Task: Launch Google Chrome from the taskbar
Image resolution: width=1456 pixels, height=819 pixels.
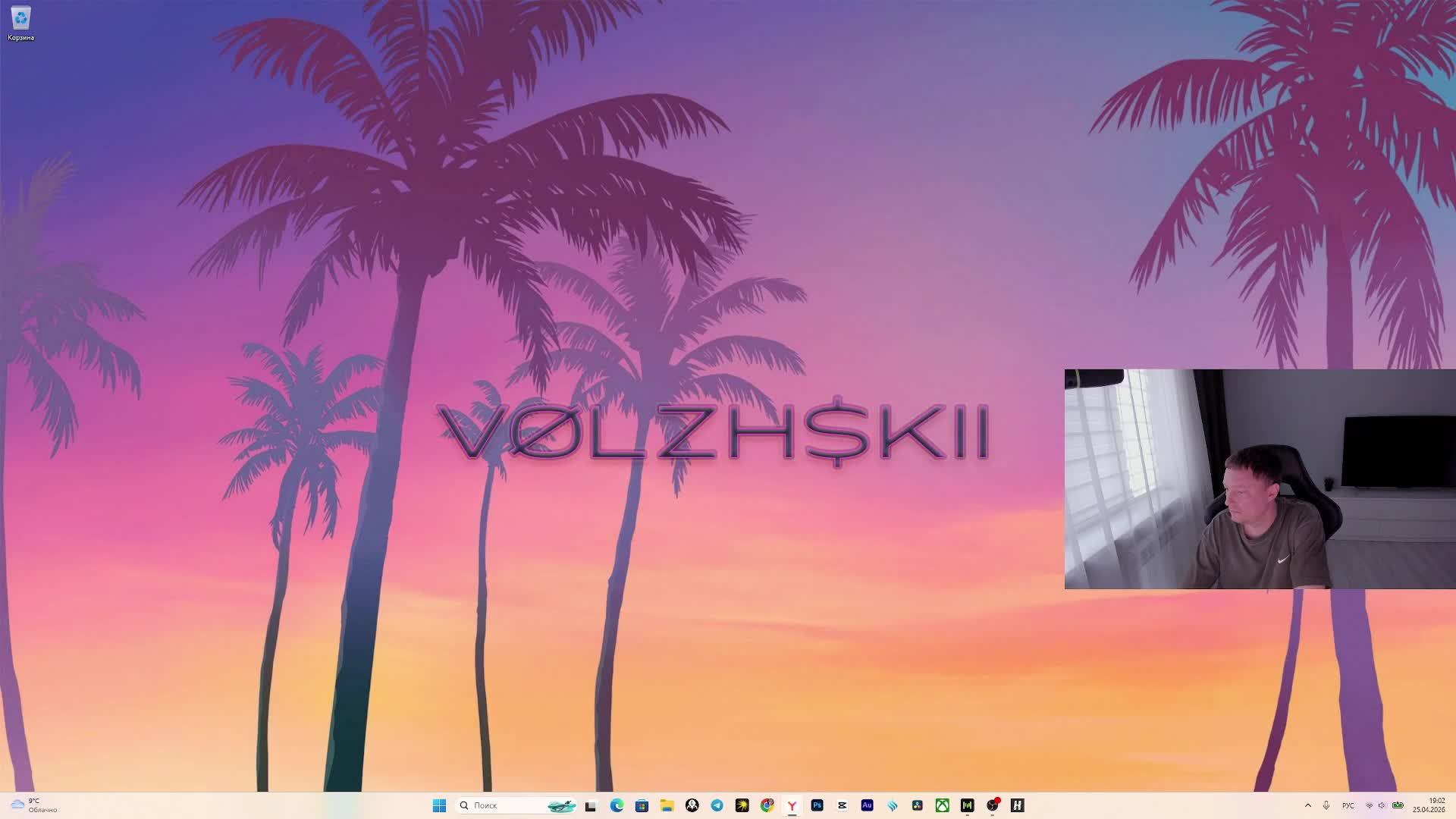Action: point(767,805)
